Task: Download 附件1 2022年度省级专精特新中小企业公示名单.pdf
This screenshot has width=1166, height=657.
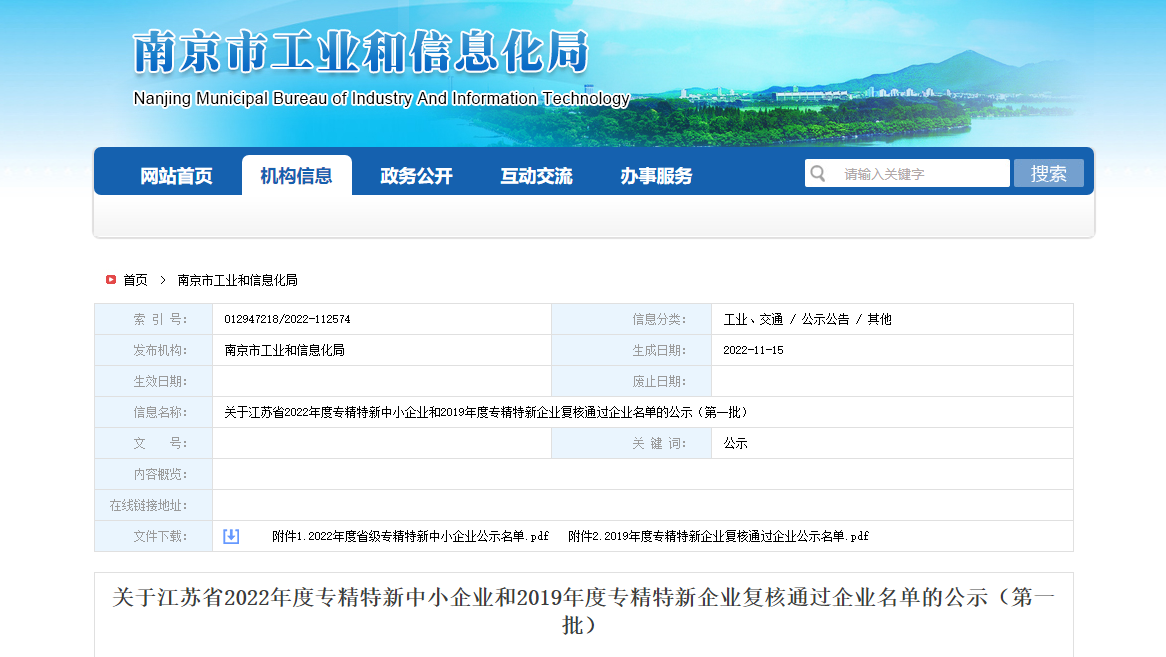Action: [410, 536]
